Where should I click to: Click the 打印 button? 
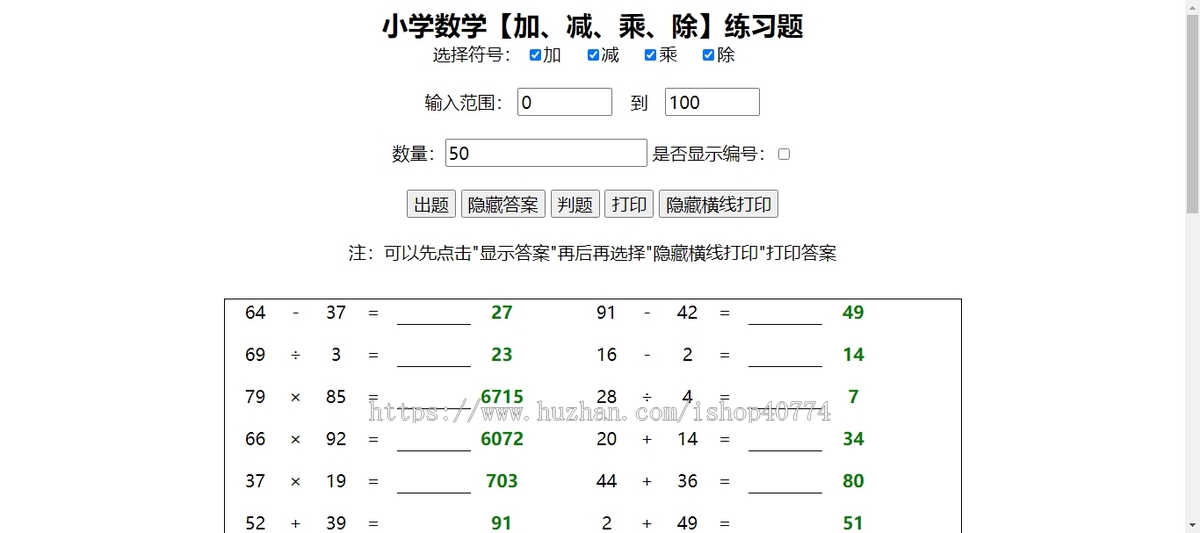[x=629, y=204]
